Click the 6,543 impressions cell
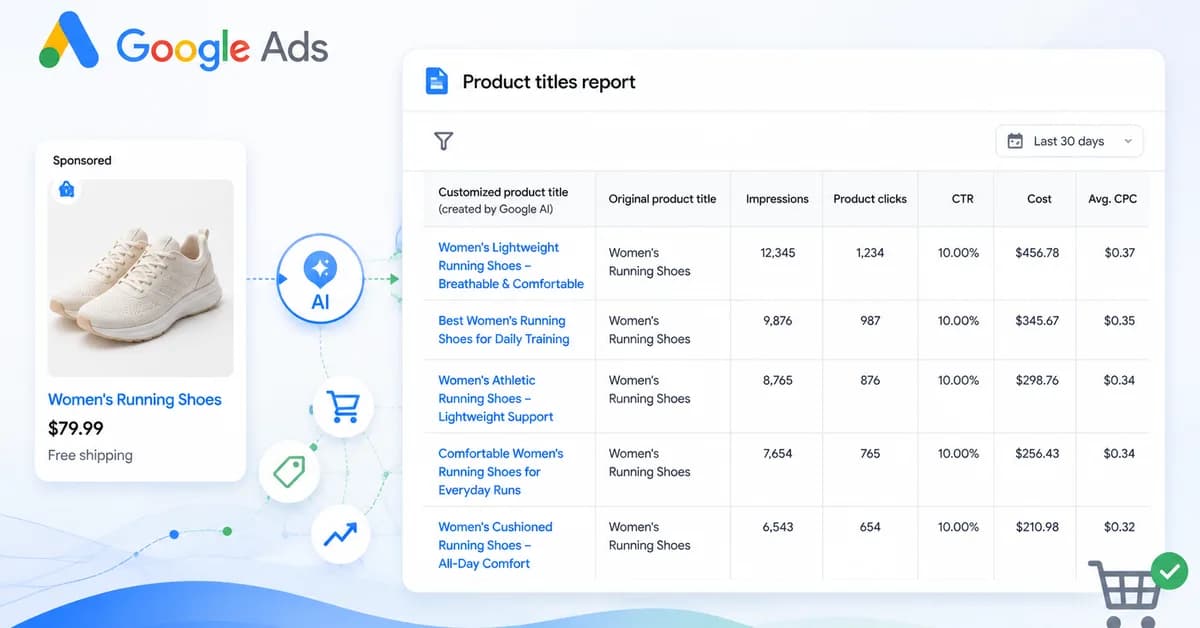This screenshot has height=628, width=1200. pos(777,527)
